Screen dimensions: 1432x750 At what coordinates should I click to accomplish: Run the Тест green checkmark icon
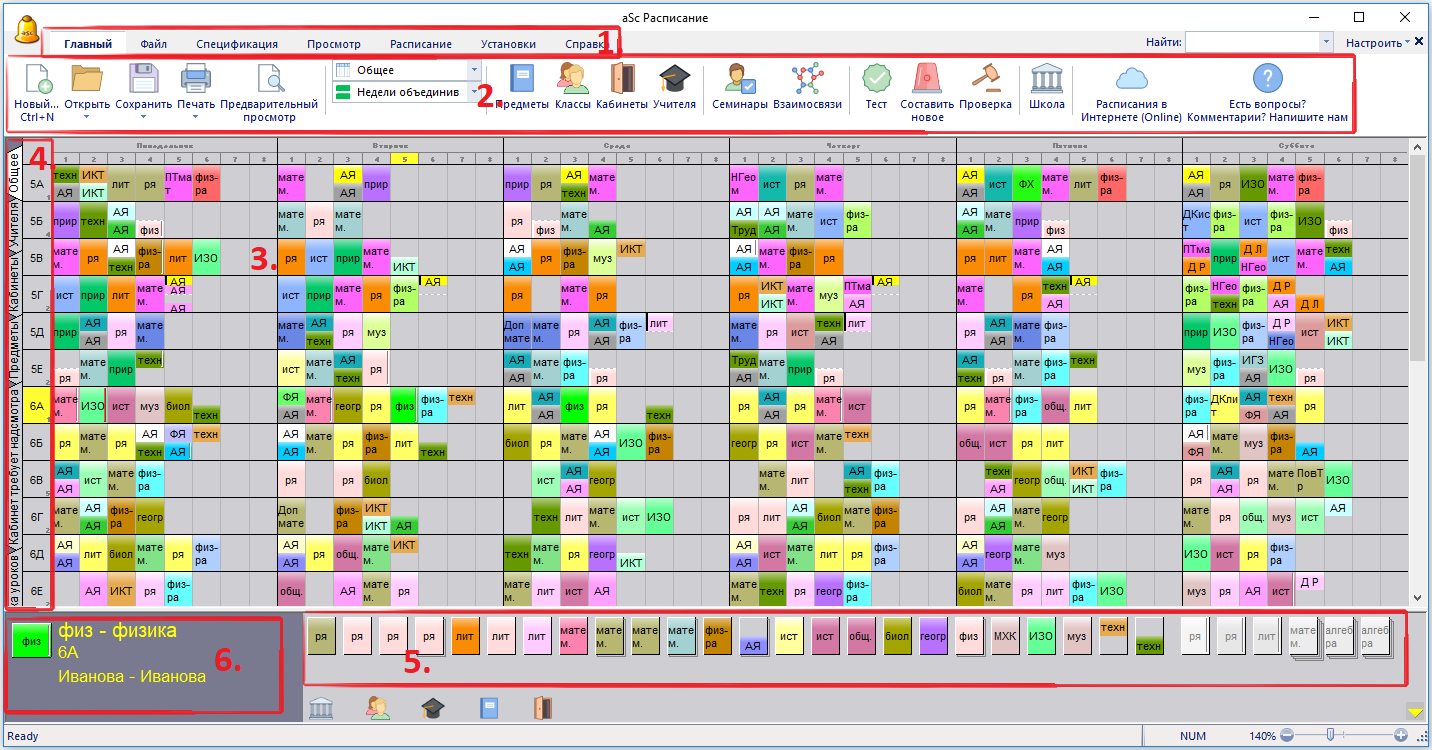tap(876, 80)
